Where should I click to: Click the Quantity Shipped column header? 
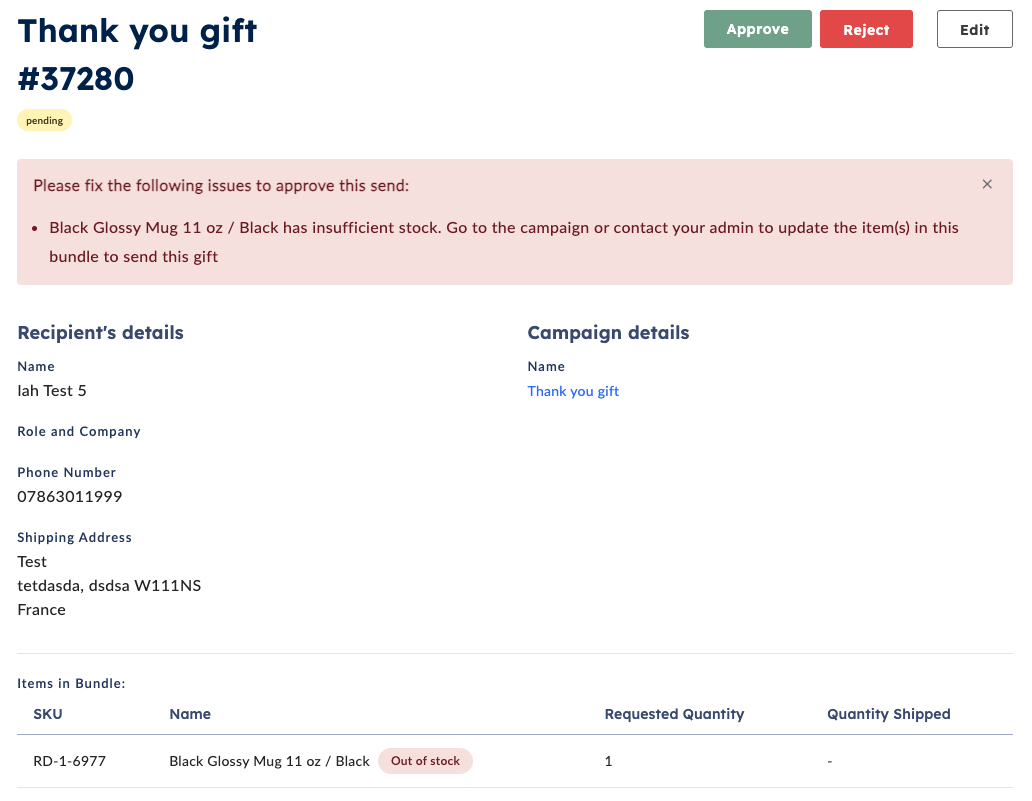(x=888, y=714)
